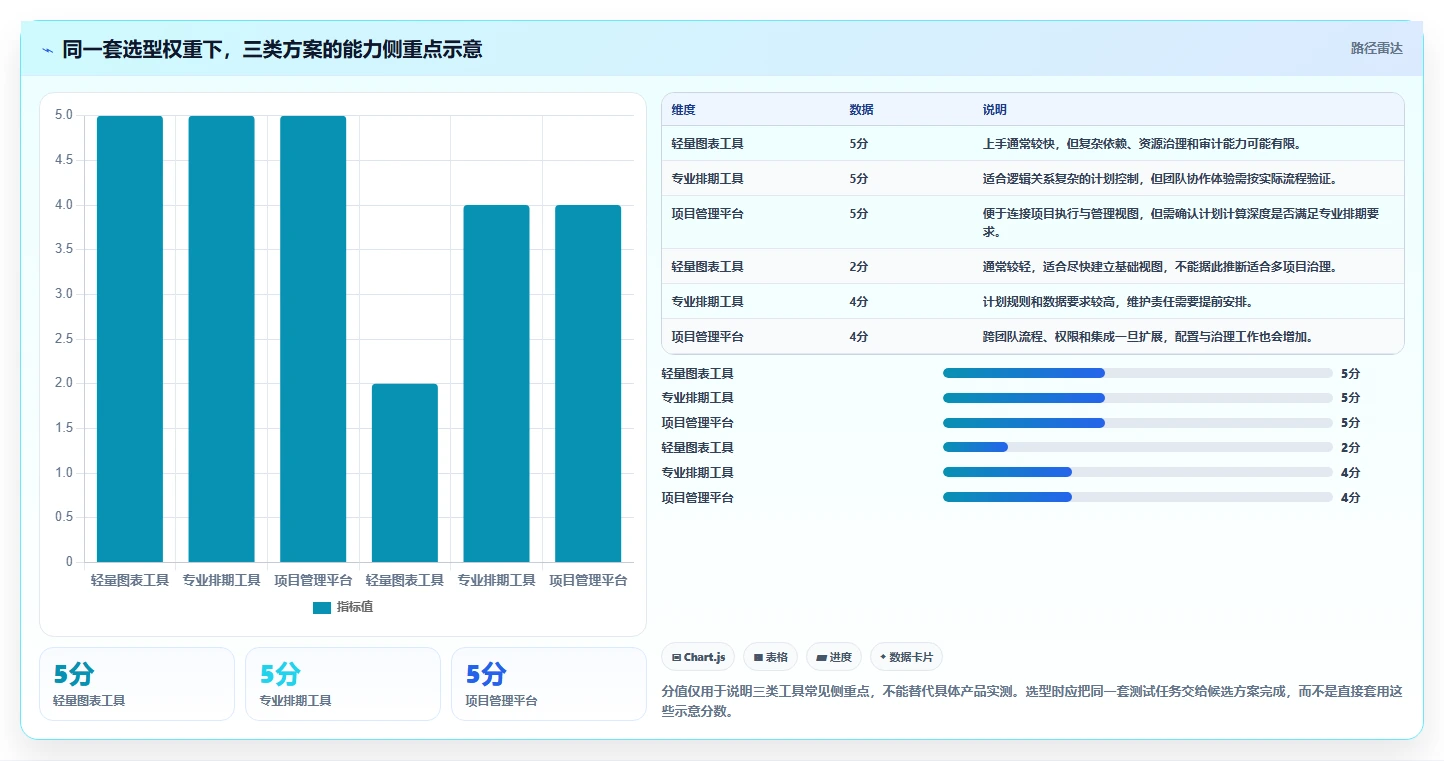Open the 5分 轻量图表工具 data card
The height and width of the screenshot is (761, 1444).
click(137, 684)
